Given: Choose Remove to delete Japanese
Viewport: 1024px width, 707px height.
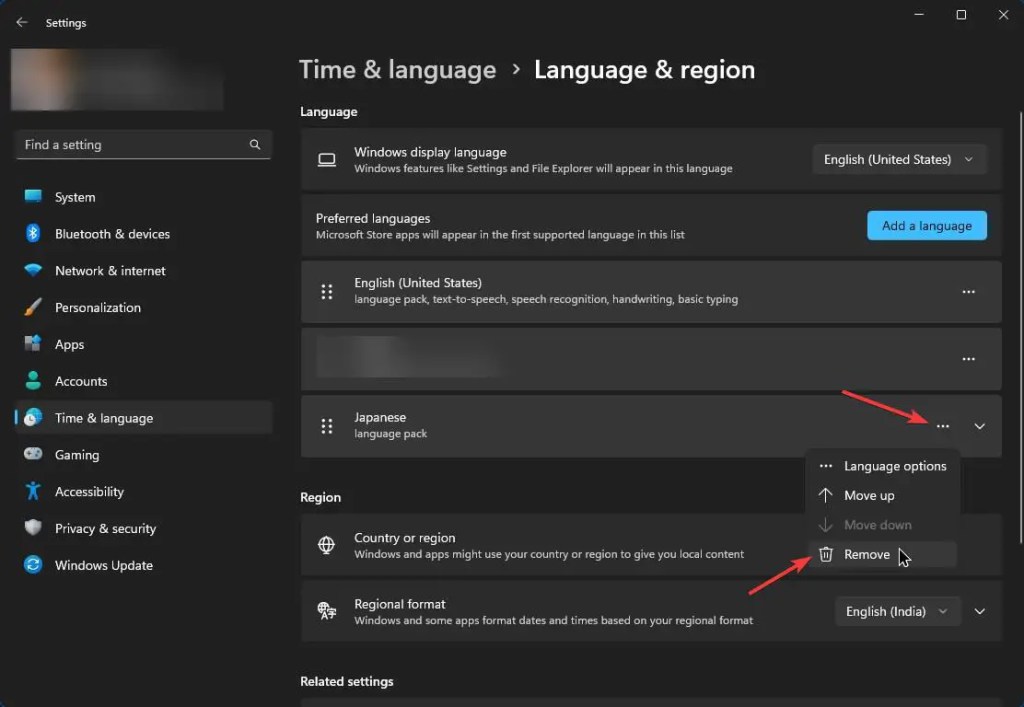Looking at the screenshot, I should click(883, 554).
